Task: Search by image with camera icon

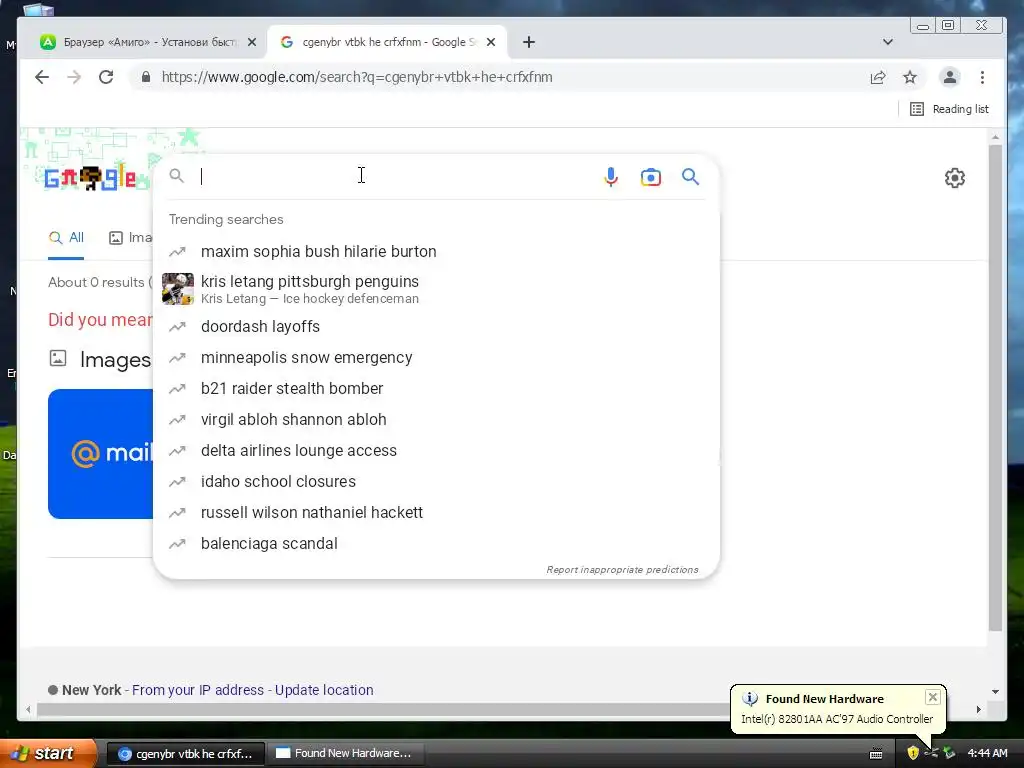Action: 650,177
